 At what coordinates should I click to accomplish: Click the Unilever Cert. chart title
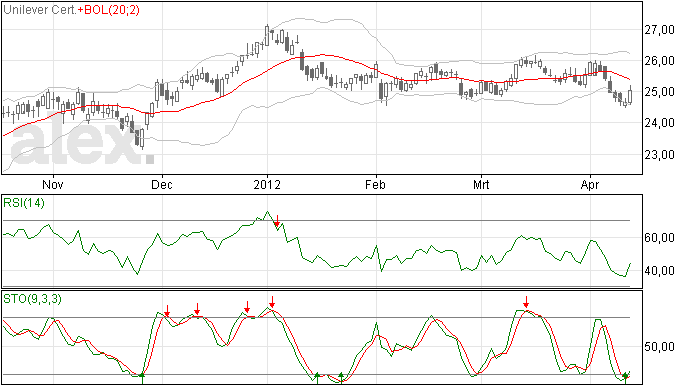click(x=40, y=10)
